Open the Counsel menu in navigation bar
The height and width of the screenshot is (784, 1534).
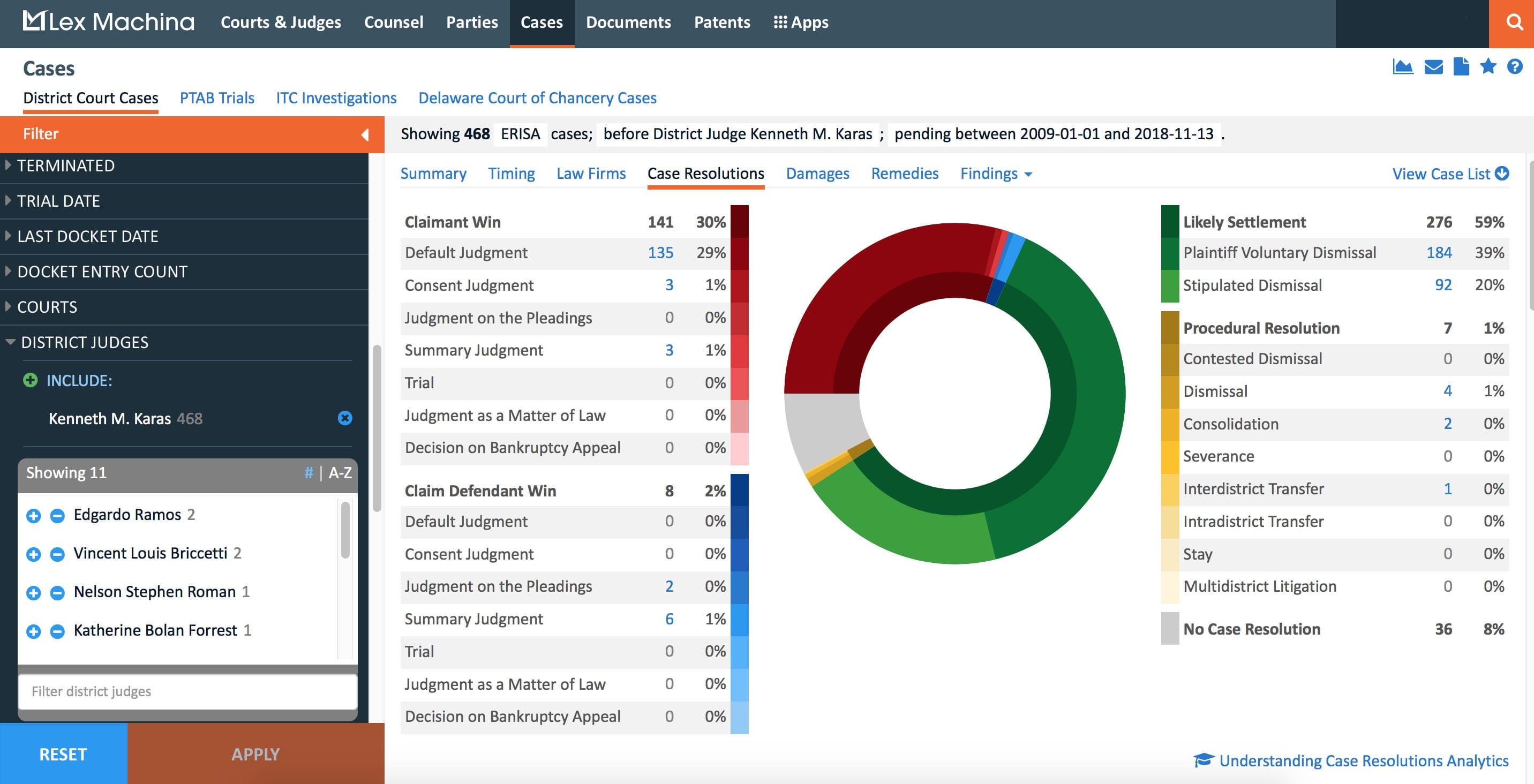[393, 22]
